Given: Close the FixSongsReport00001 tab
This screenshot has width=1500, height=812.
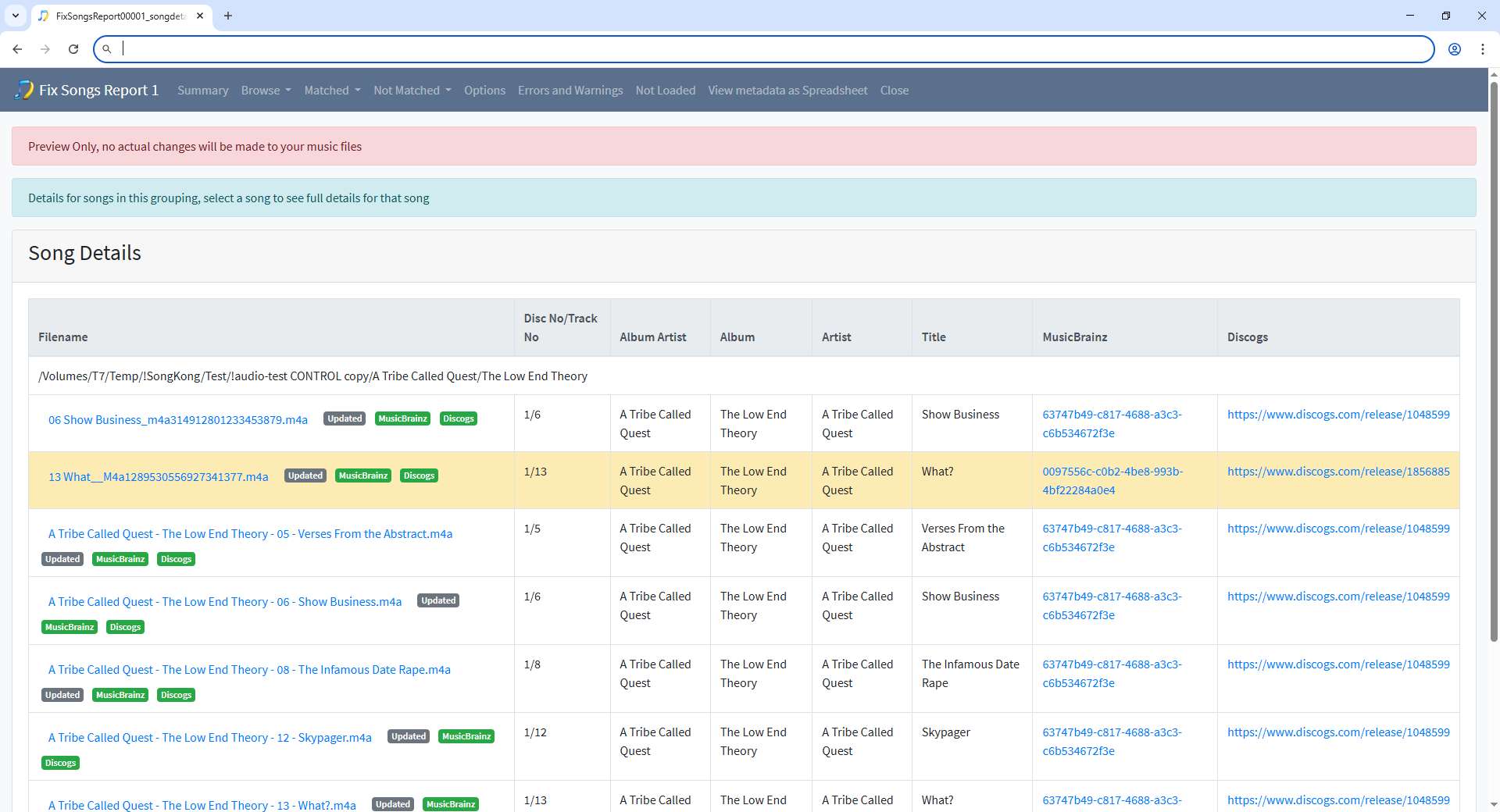Looking at the screenshot, I should 200,16.
